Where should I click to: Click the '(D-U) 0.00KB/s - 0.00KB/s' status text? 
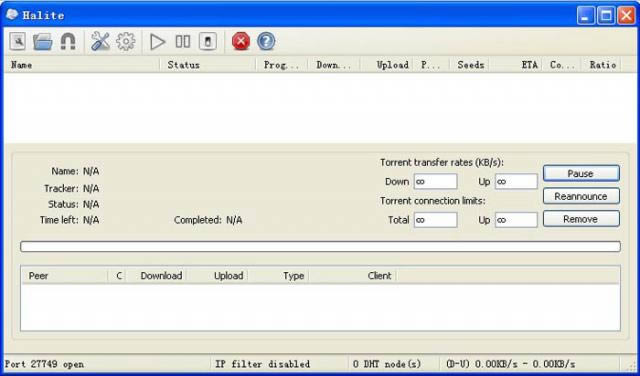coord(511,364)
